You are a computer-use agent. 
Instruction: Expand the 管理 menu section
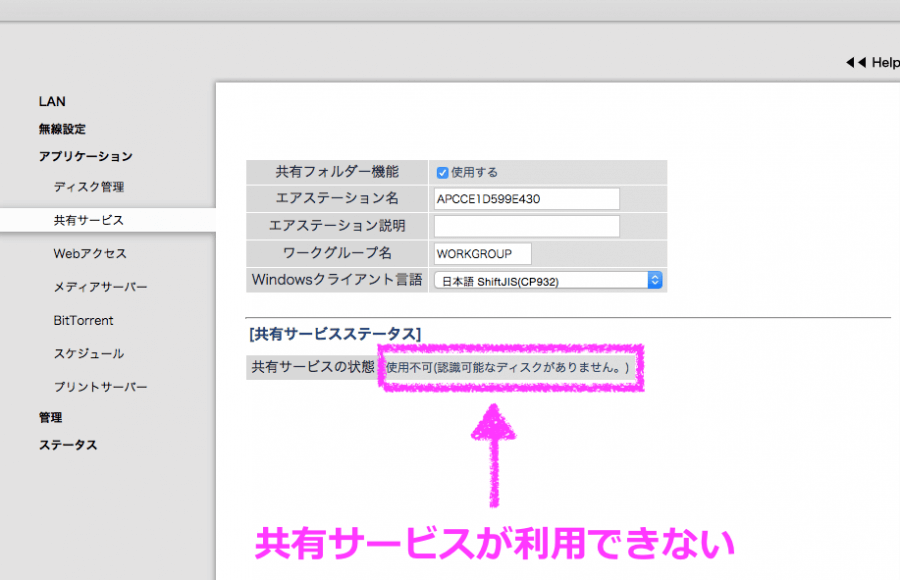[x=50, y=418]
